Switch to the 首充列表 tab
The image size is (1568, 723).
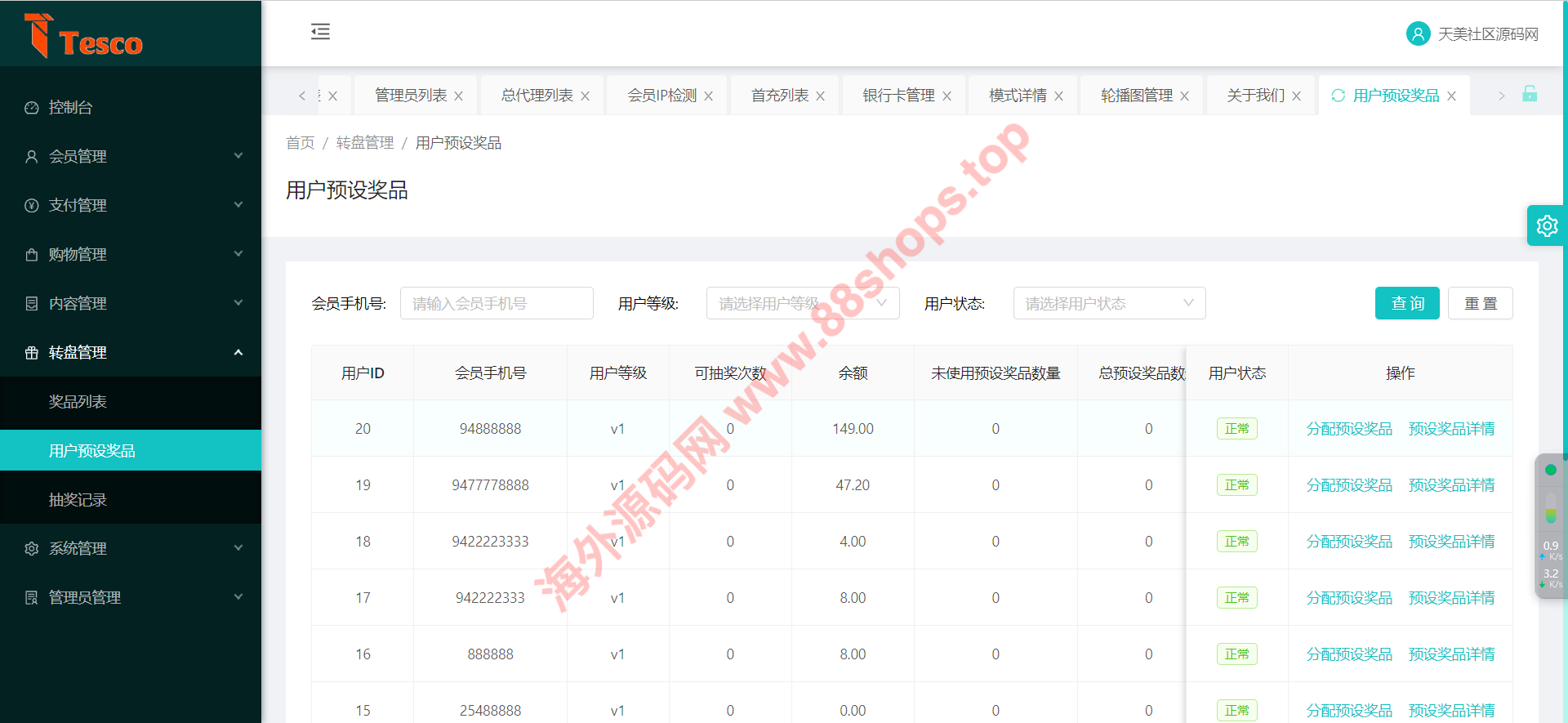(x=779, y=96)
